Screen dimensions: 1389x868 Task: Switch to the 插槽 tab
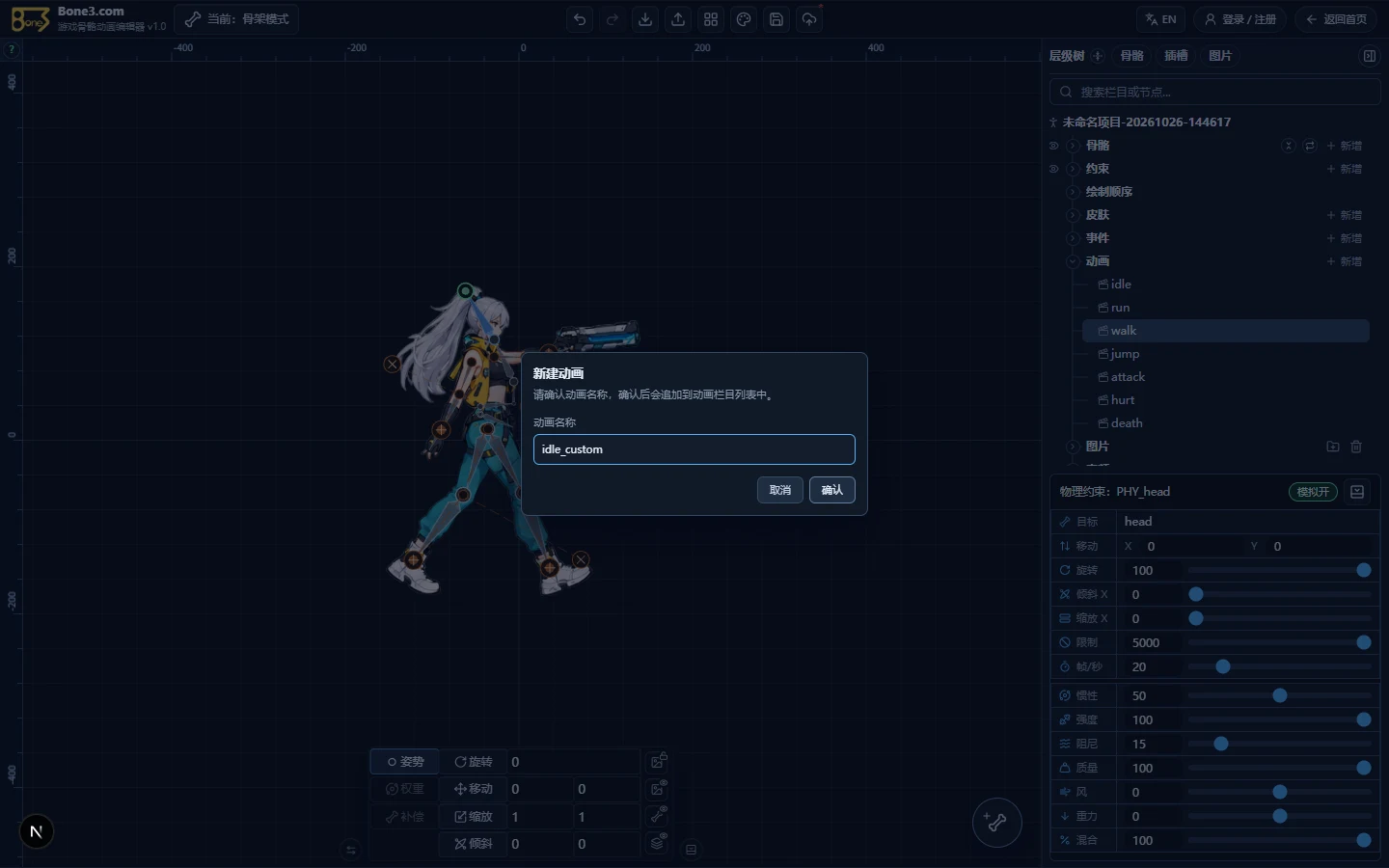click(1176, 56)
